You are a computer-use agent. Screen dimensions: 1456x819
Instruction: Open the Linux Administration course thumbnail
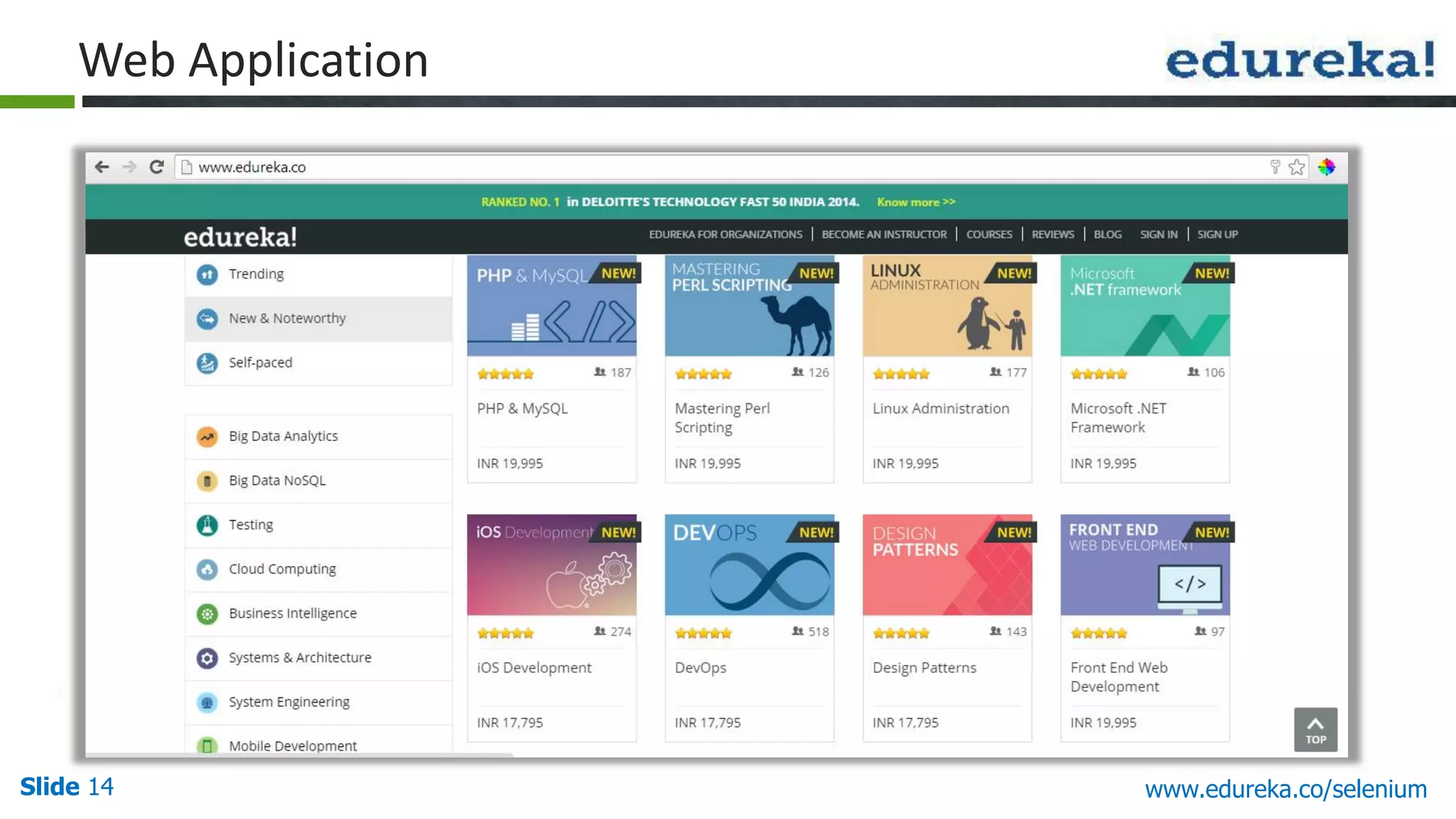click(x=947, y=306)
